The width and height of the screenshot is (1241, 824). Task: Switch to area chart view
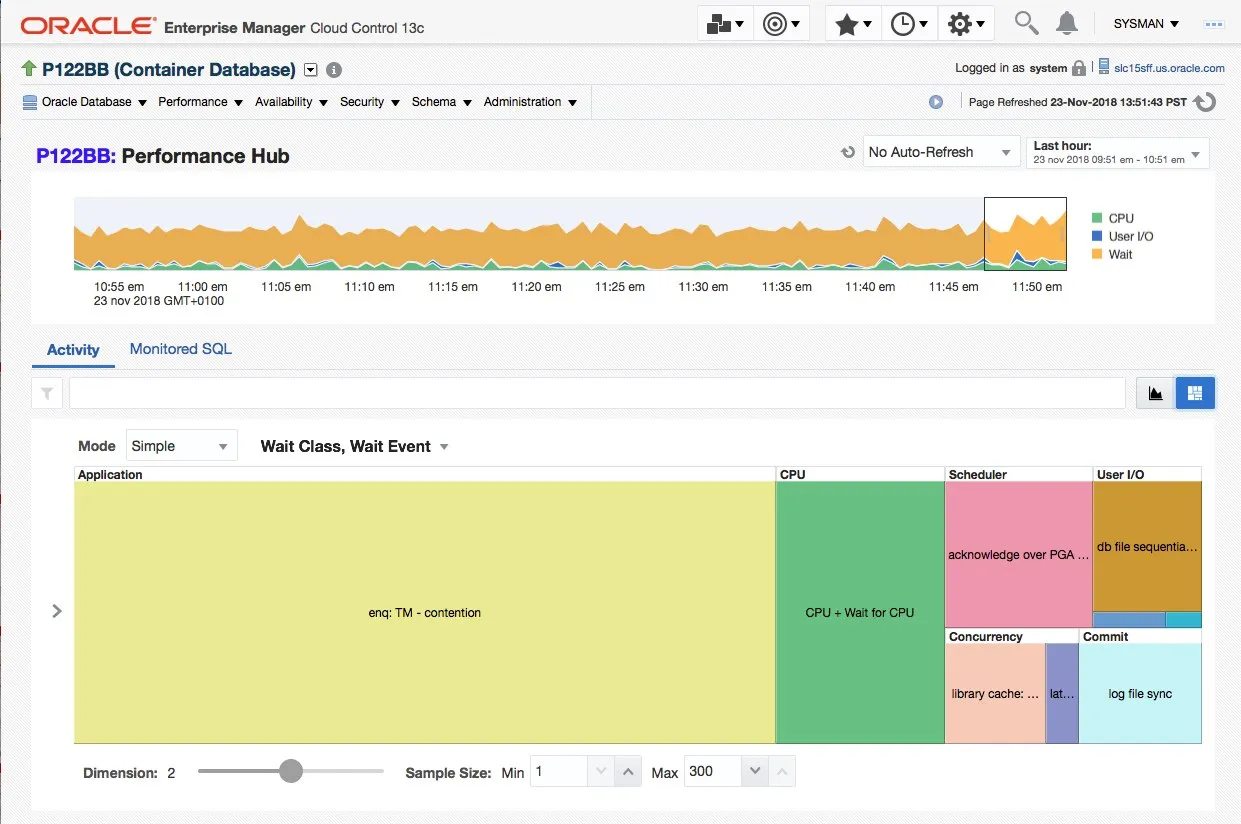click(x=1156, y=393)
